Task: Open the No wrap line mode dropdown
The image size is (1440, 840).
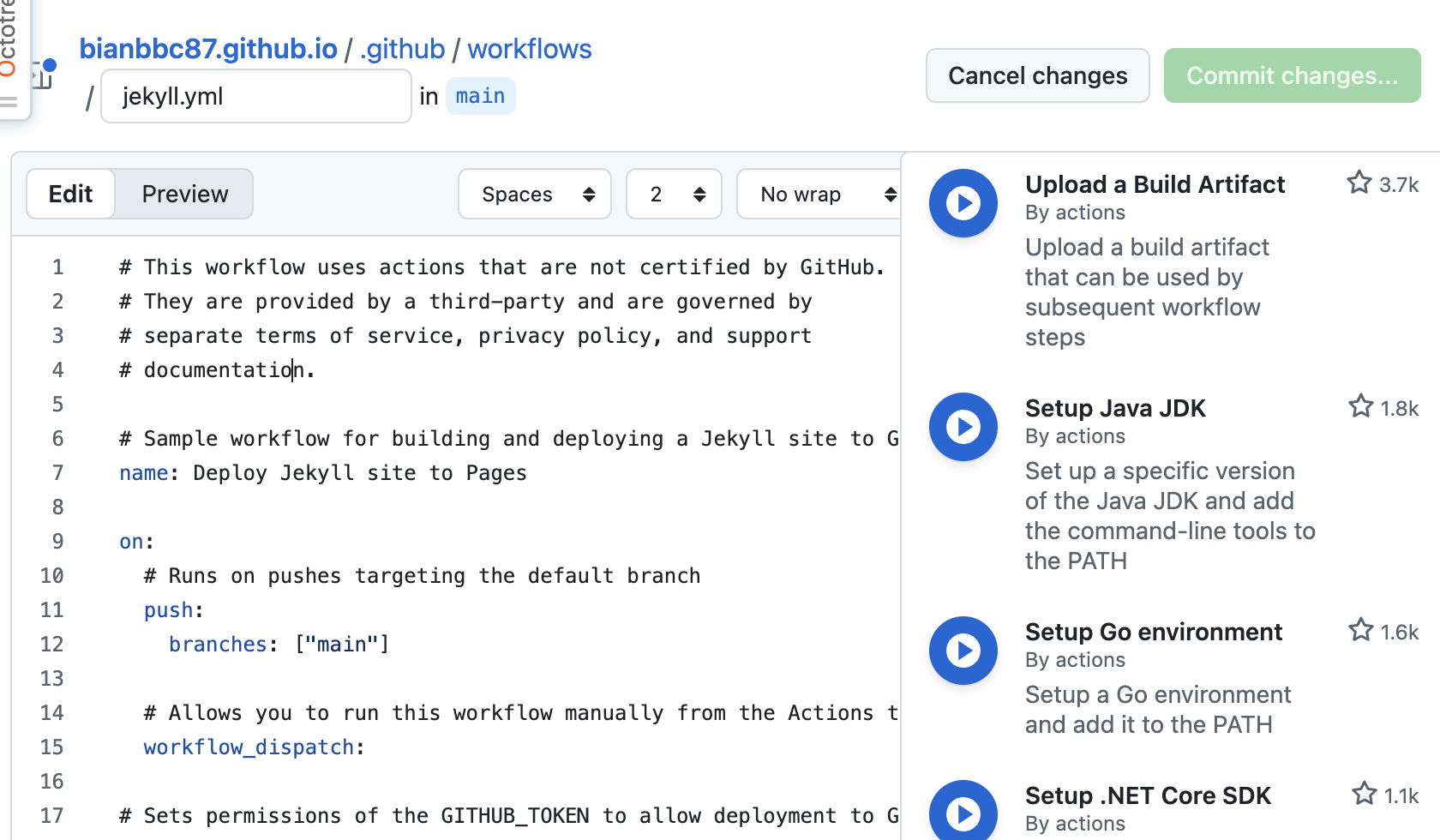Action: click(819, 195)
